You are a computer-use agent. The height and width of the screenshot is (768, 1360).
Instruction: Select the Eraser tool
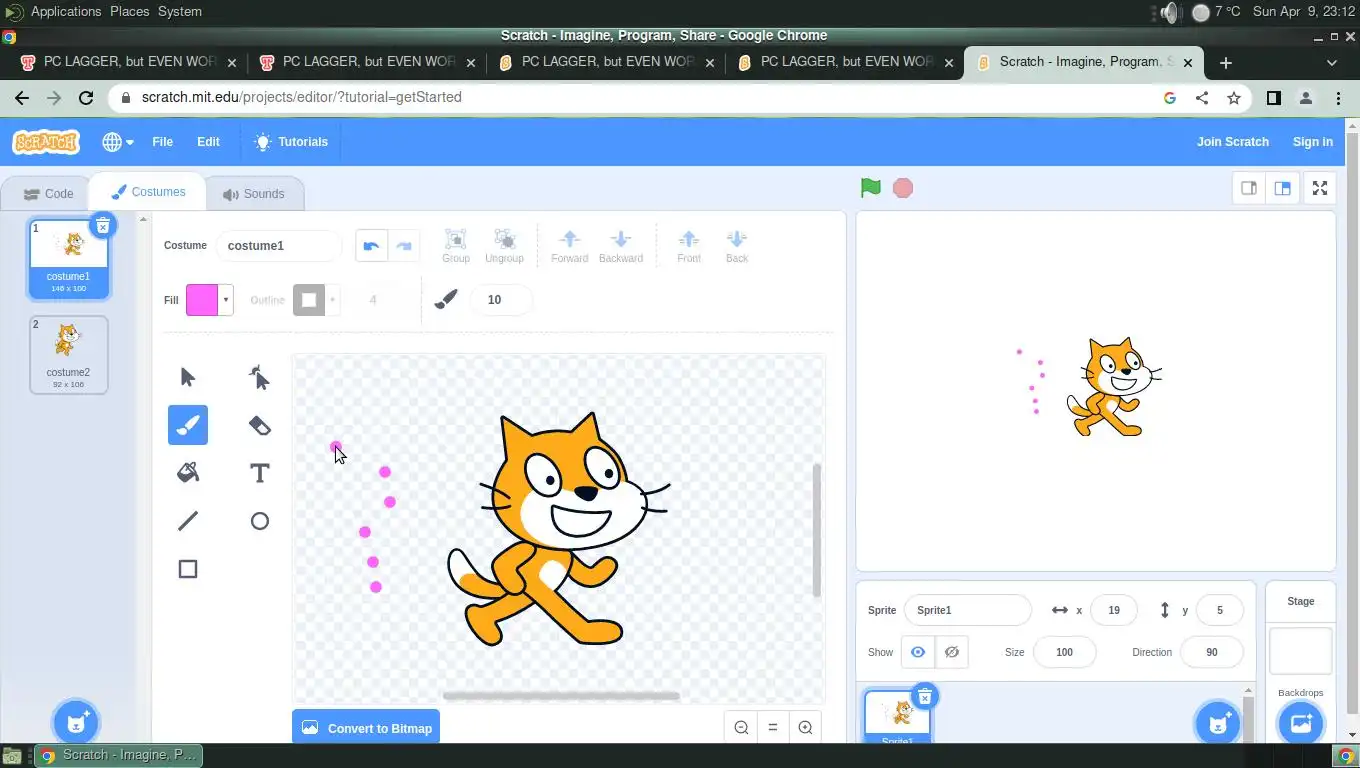point(259,425)
